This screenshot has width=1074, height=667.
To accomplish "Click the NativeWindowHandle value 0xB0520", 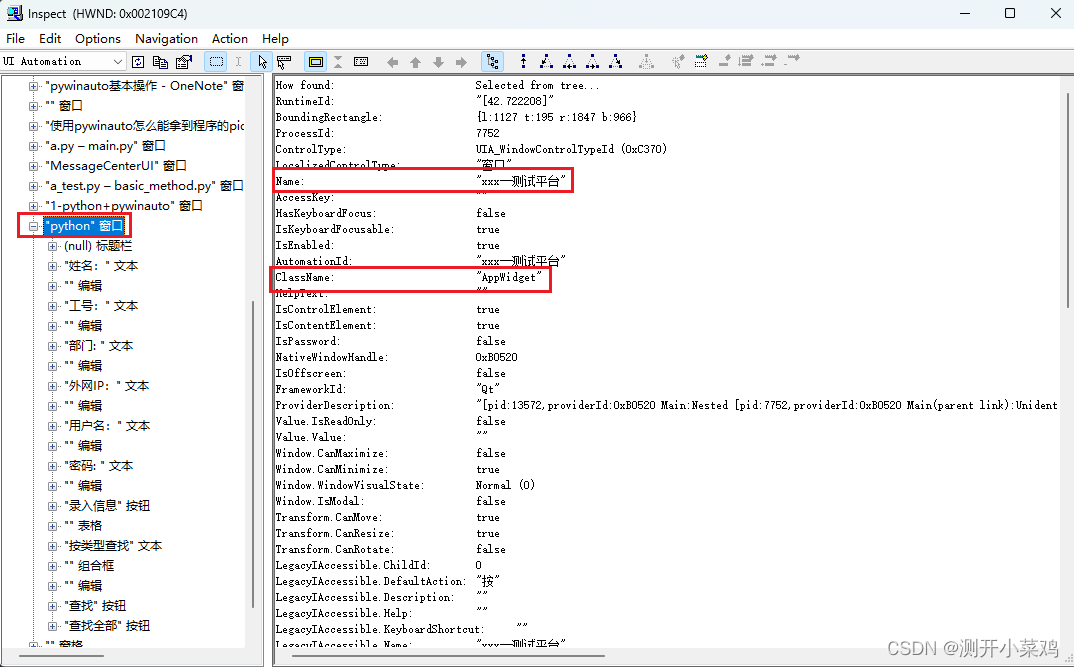I will (x=497, y=357).
